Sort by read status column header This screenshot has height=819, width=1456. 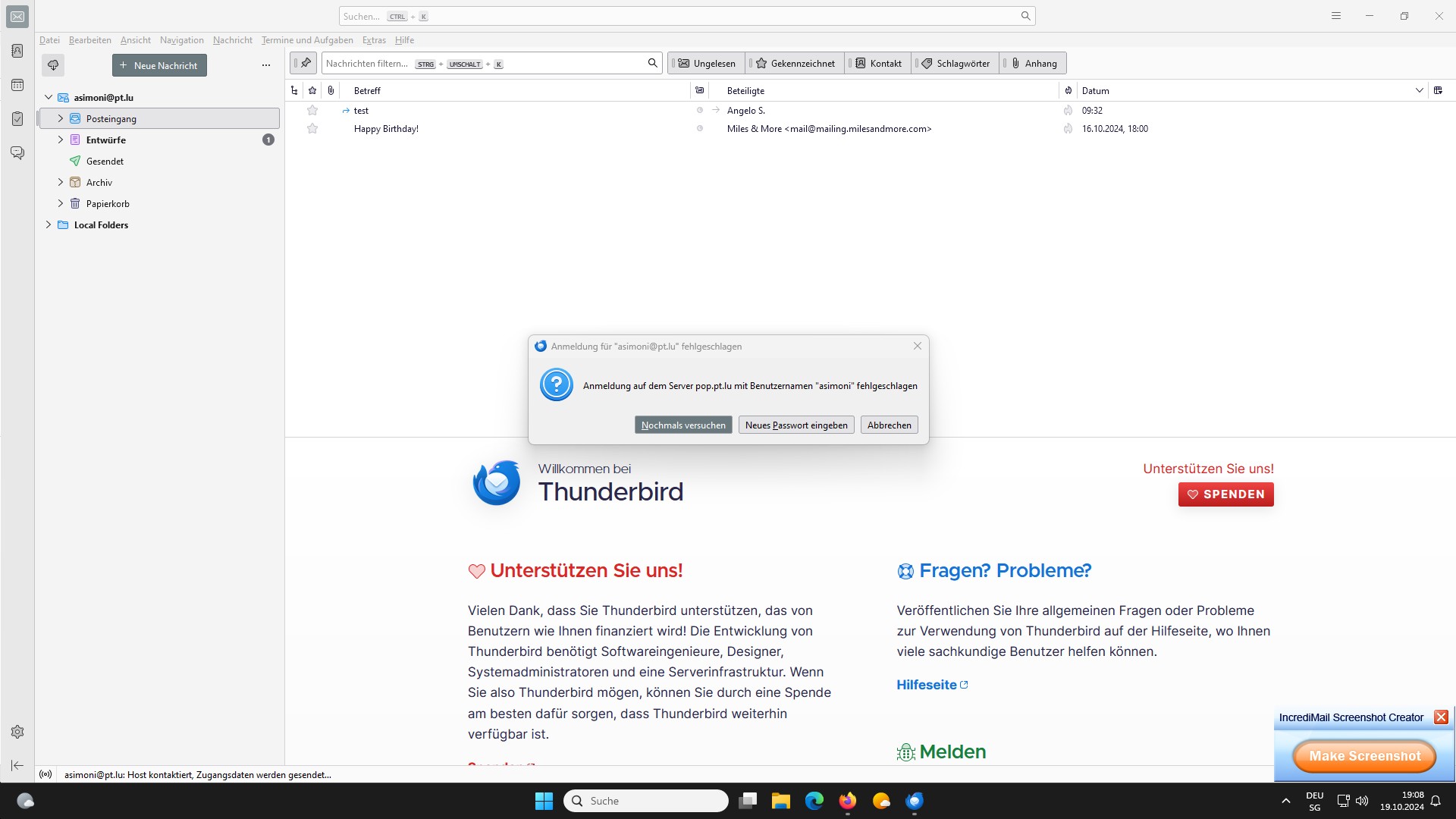[700, 90]
